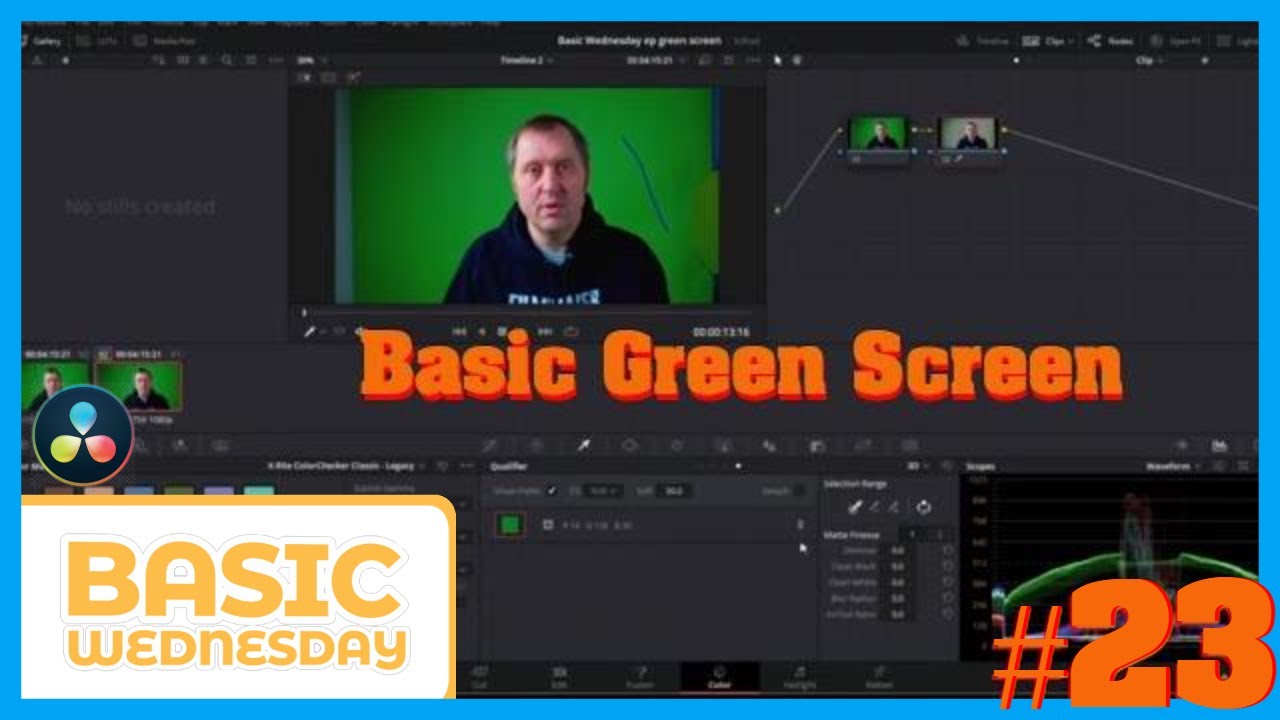
Task: Switch to the Fairlight page tab
Action: [799, 677]
